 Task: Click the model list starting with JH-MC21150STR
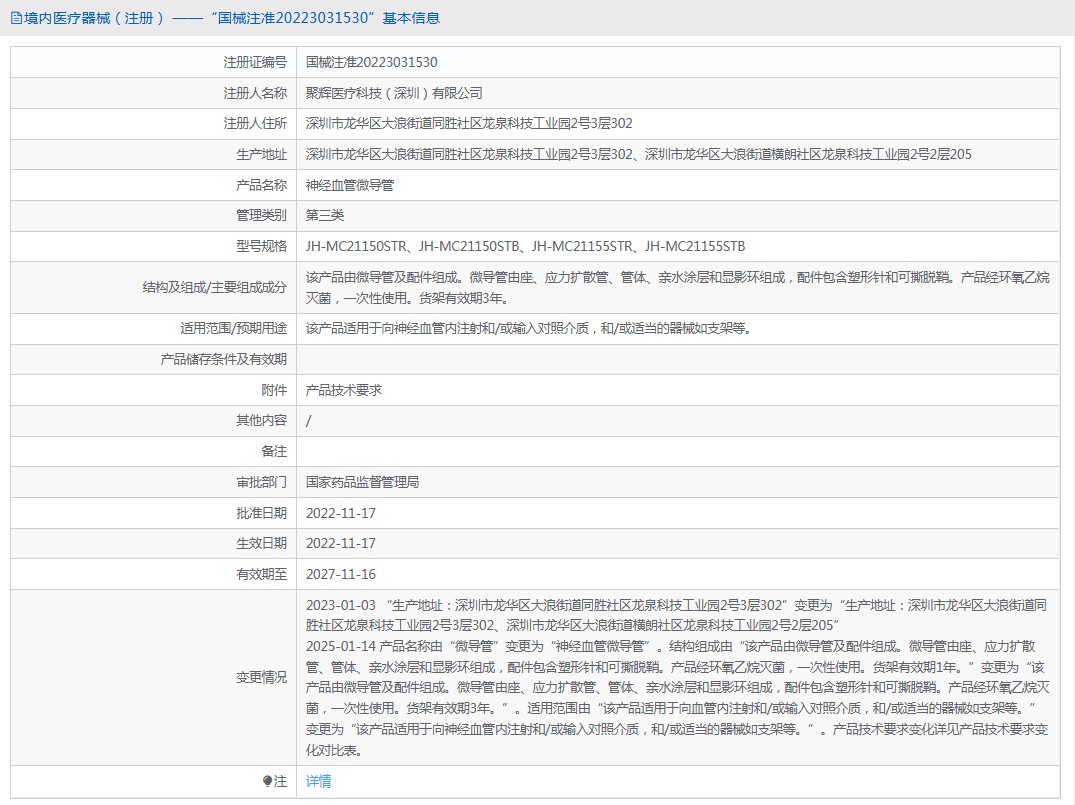525,246
